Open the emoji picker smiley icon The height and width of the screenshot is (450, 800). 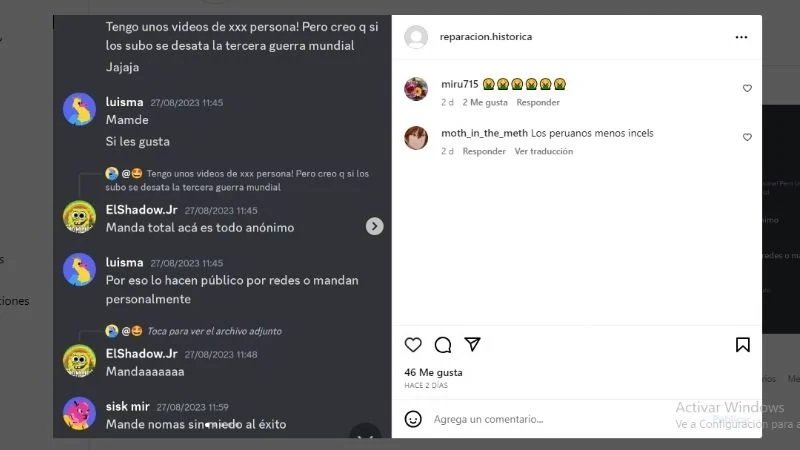click(413, 419)
